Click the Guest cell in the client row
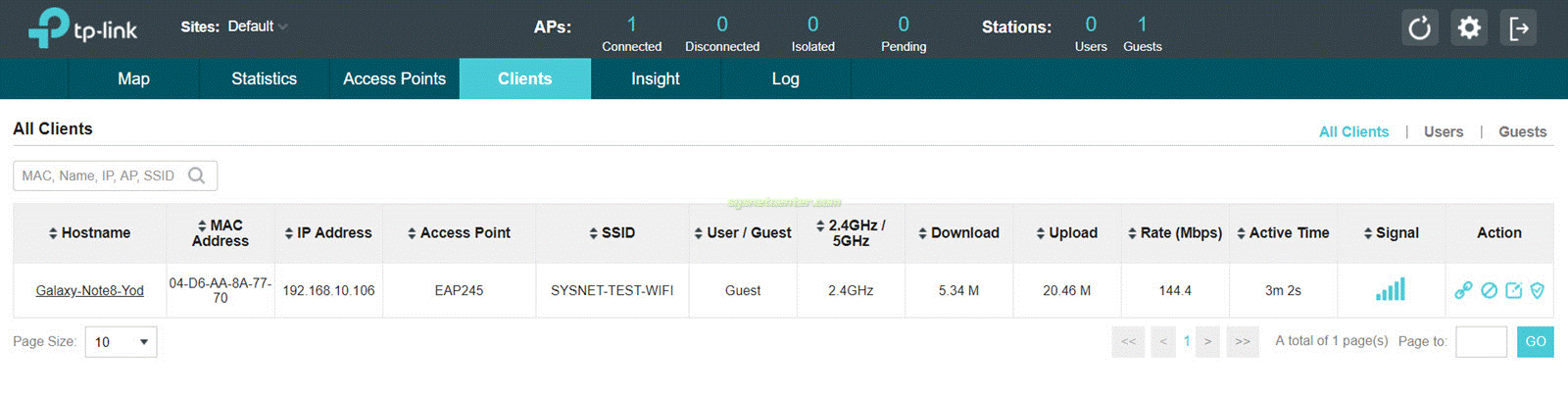 click(x=743, y=290)
